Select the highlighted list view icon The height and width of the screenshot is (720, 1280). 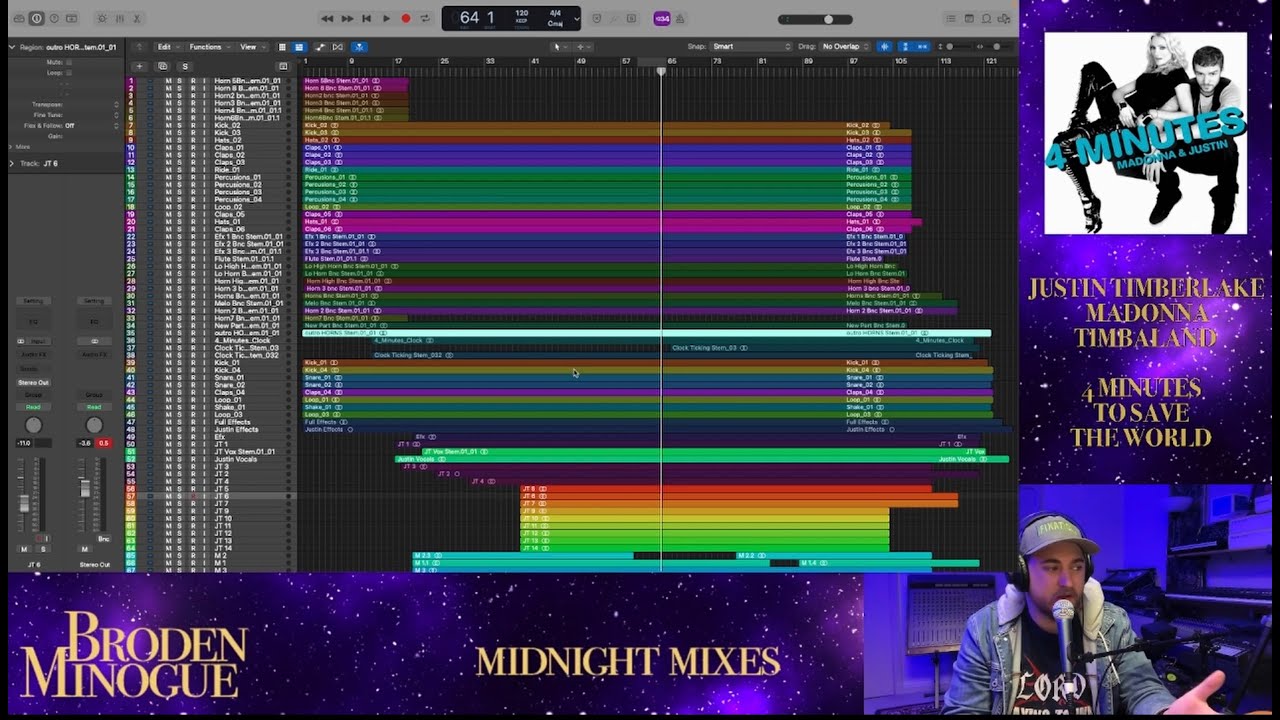point(298,47)
